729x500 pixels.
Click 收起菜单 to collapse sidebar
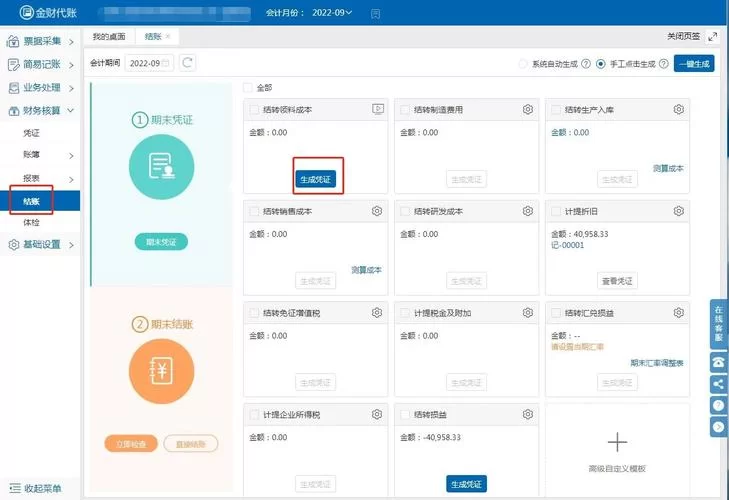(35, 488)
